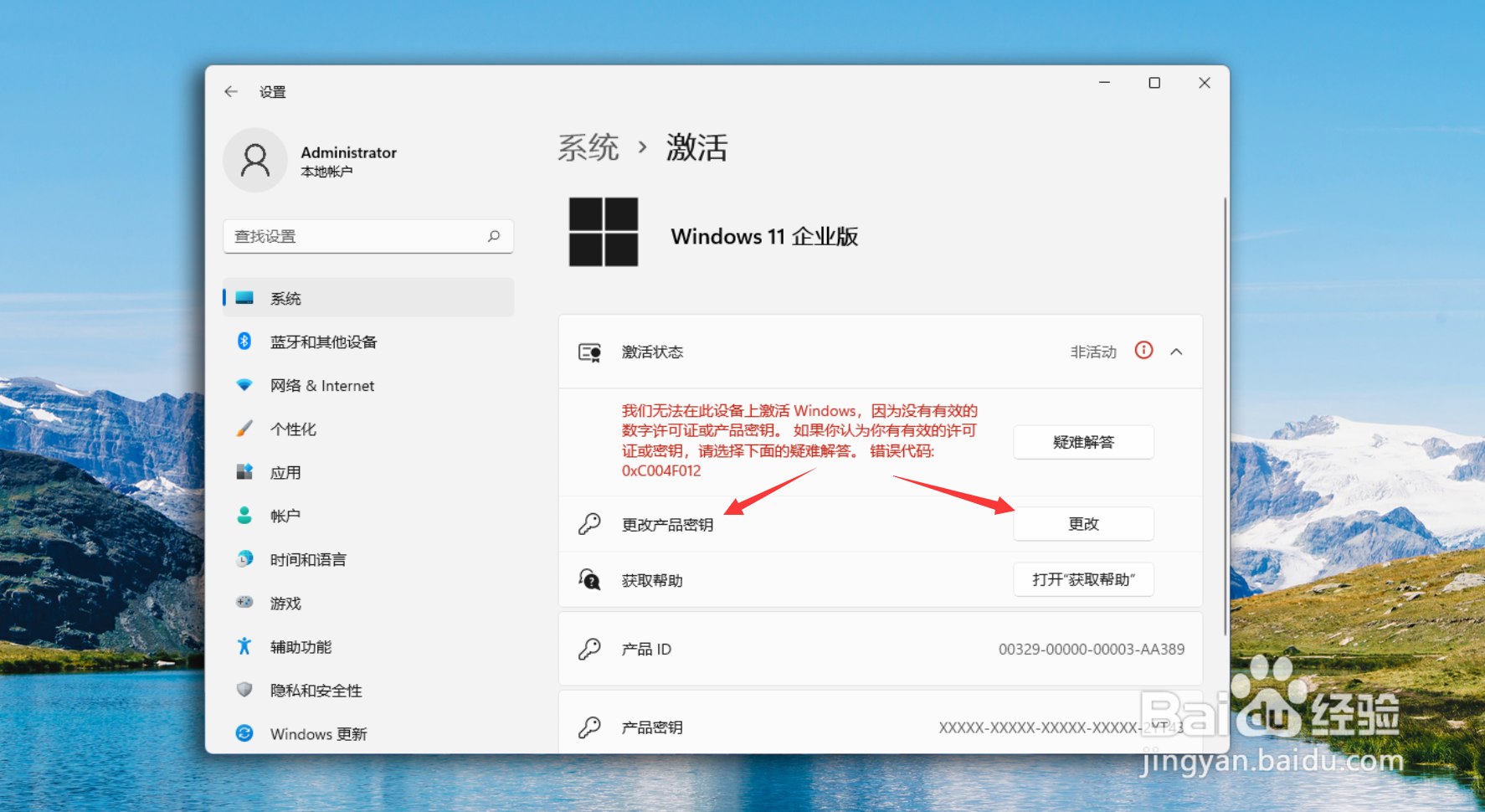Viewport: 1485px width, 812px height.
Task: Click the Administrator account name
Action: [348, 152]
